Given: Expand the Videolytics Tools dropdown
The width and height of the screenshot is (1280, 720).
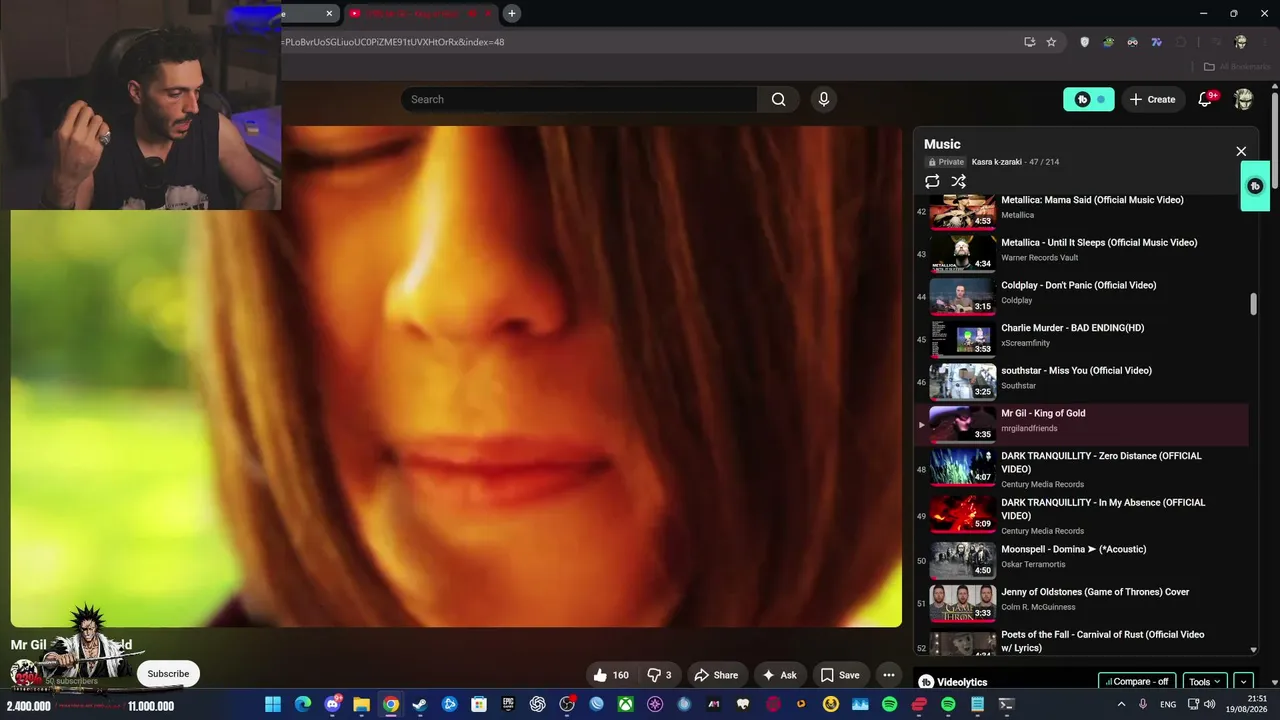Looking at the screenshot, I should tap(1205, 682).
